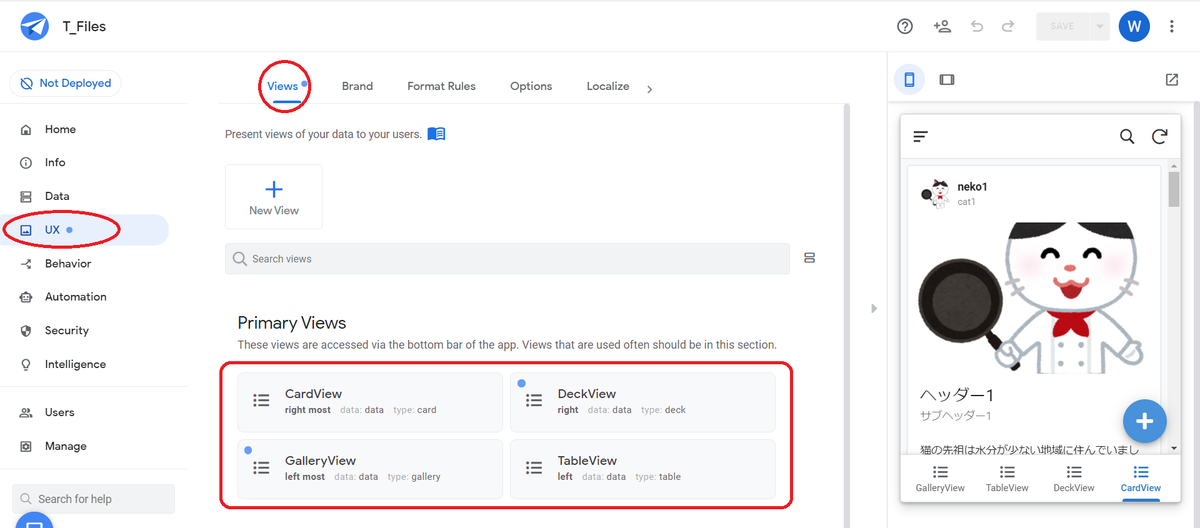Switch to DeckView in preview bottom bar
1200x528 pixels.
1074,479
